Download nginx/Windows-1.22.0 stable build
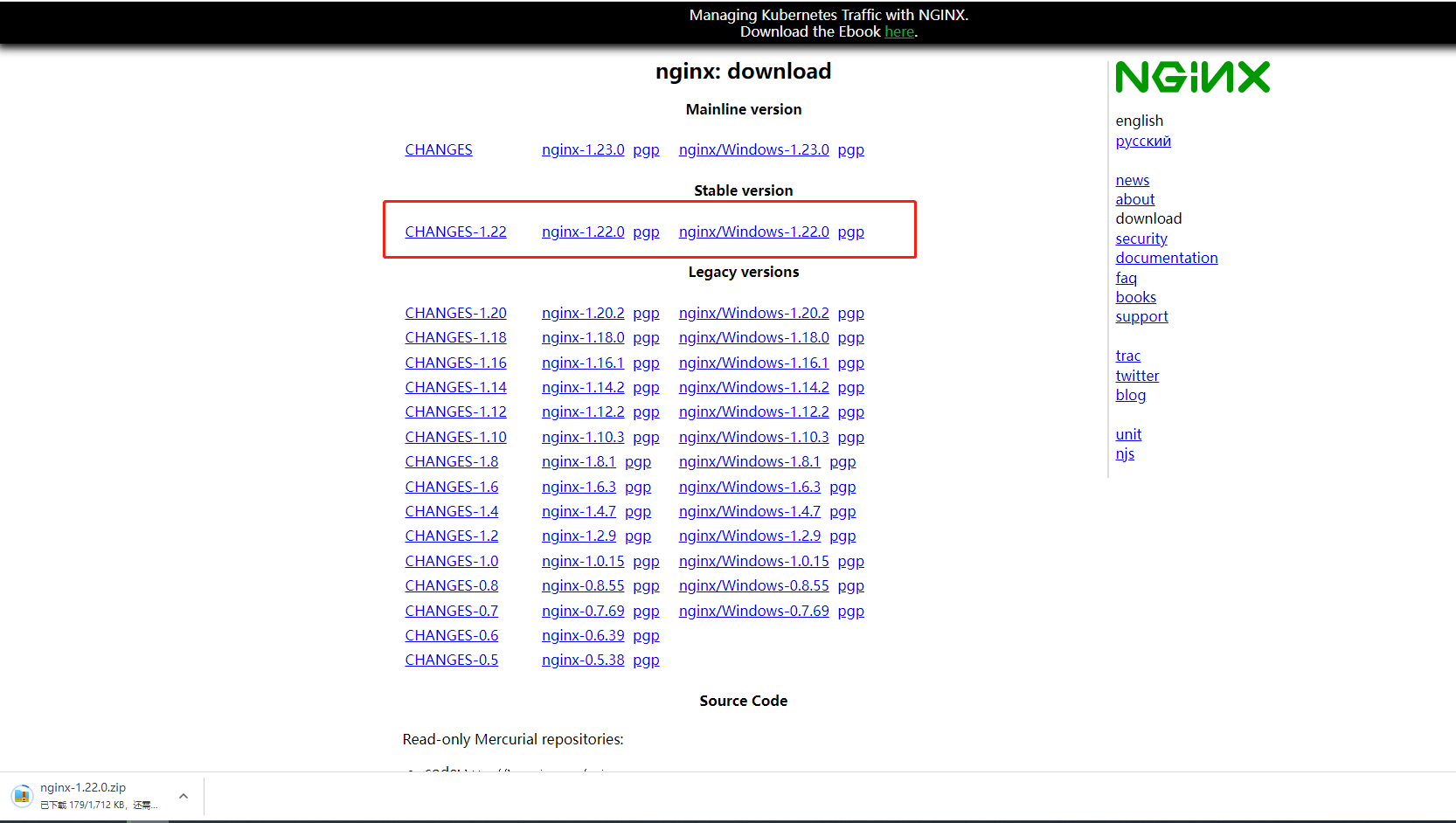 click(754, 232)
